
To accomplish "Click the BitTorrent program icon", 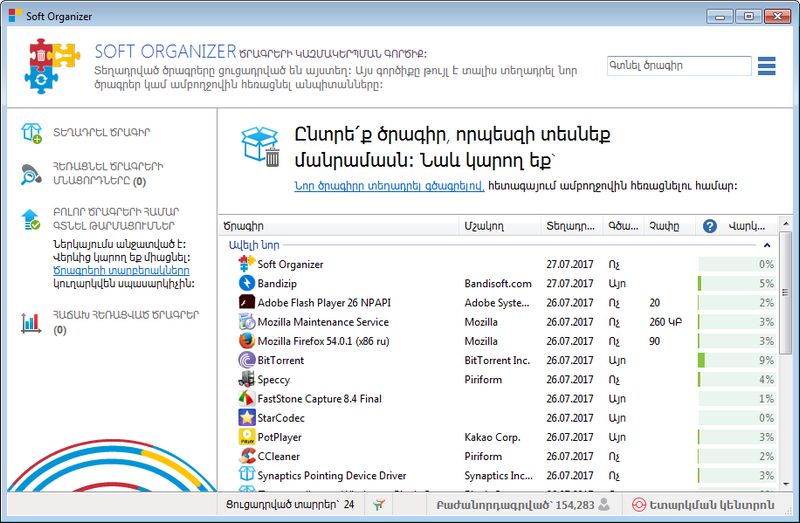I will pyautogui.click(x=247, y=360).
